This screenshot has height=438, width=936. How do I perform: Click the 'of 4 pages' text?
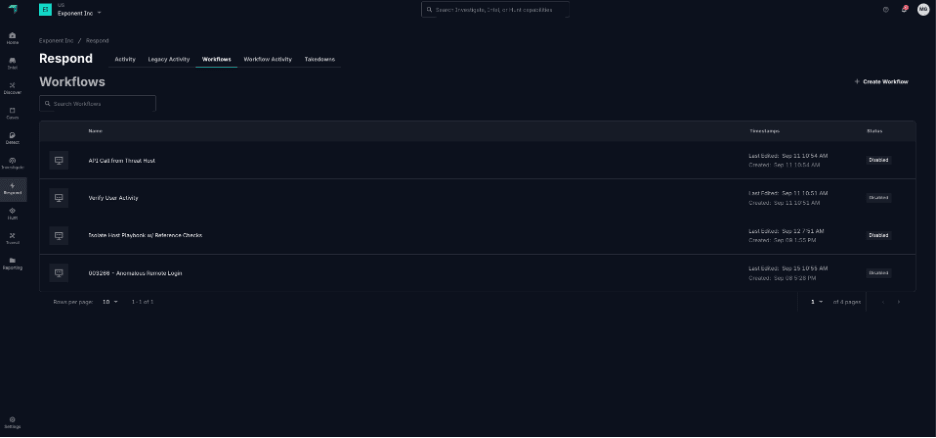tap(846, 302)
